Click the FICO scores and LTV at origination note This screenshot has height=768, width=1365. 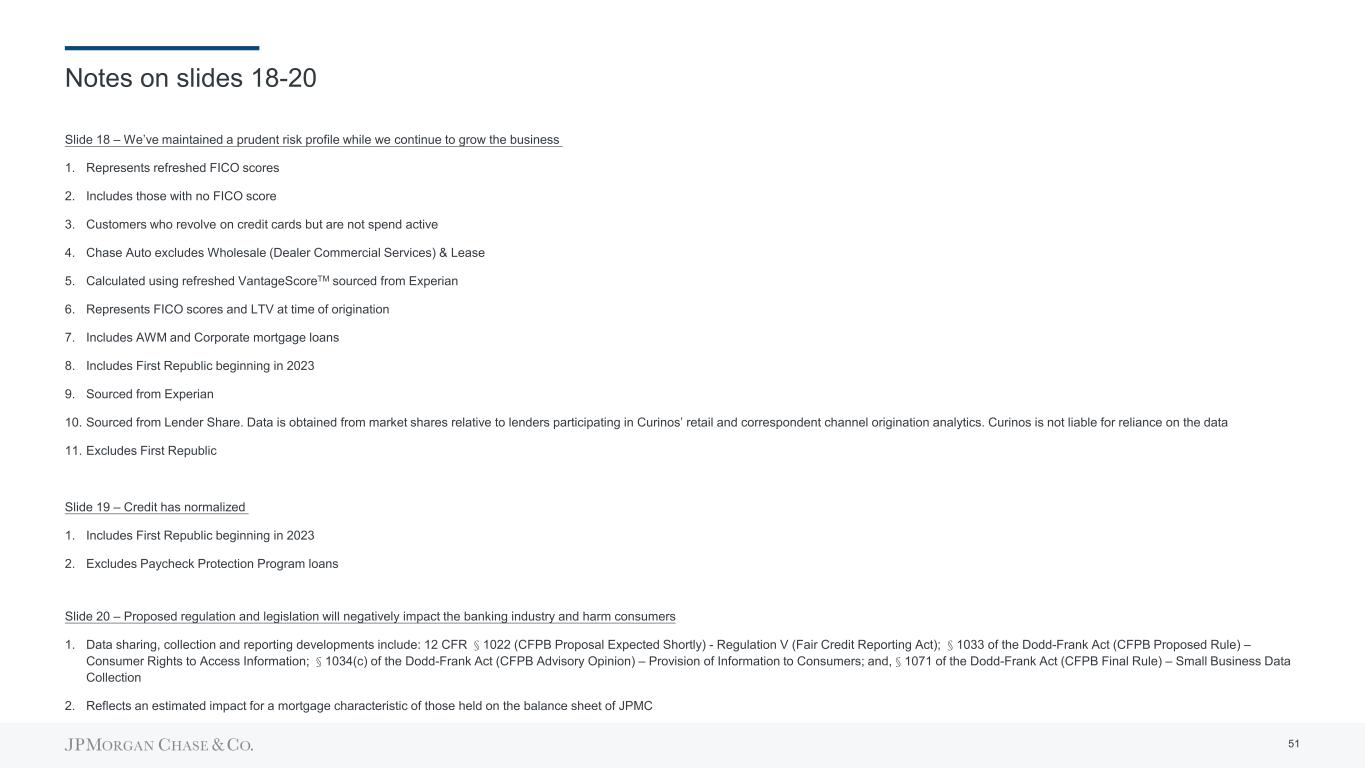(x=237, y=309)
